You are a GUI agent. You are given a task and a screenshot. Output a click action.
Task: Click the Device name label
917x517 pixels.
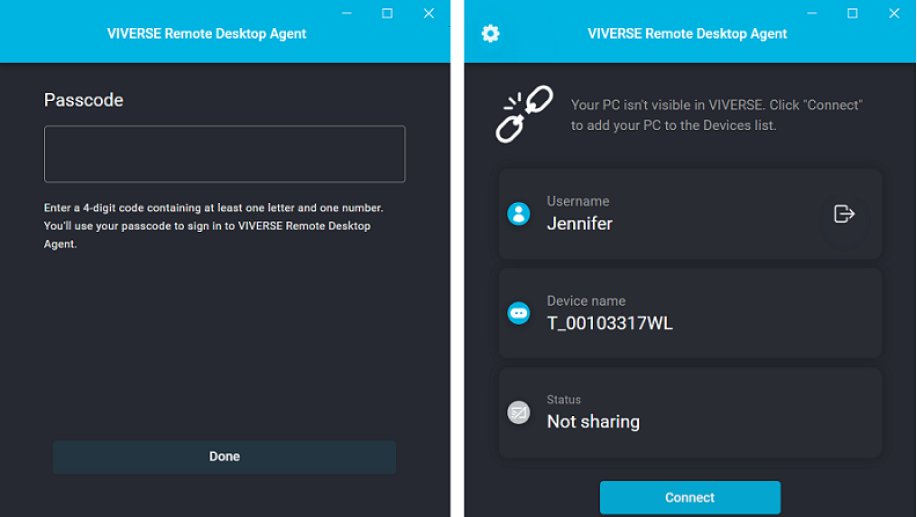tap(586, 301)
